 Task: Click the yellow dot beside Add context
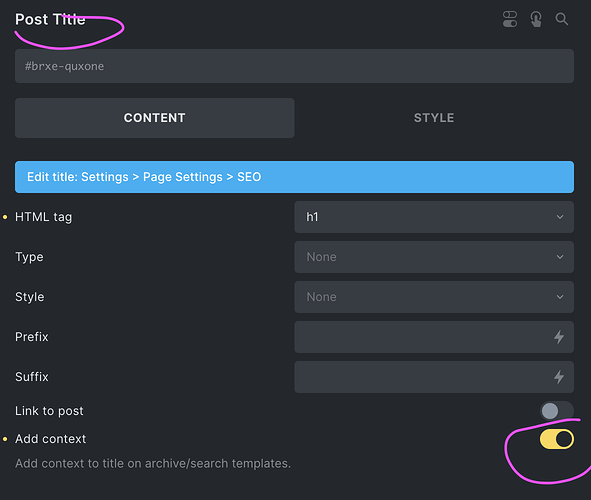point(5,439)
